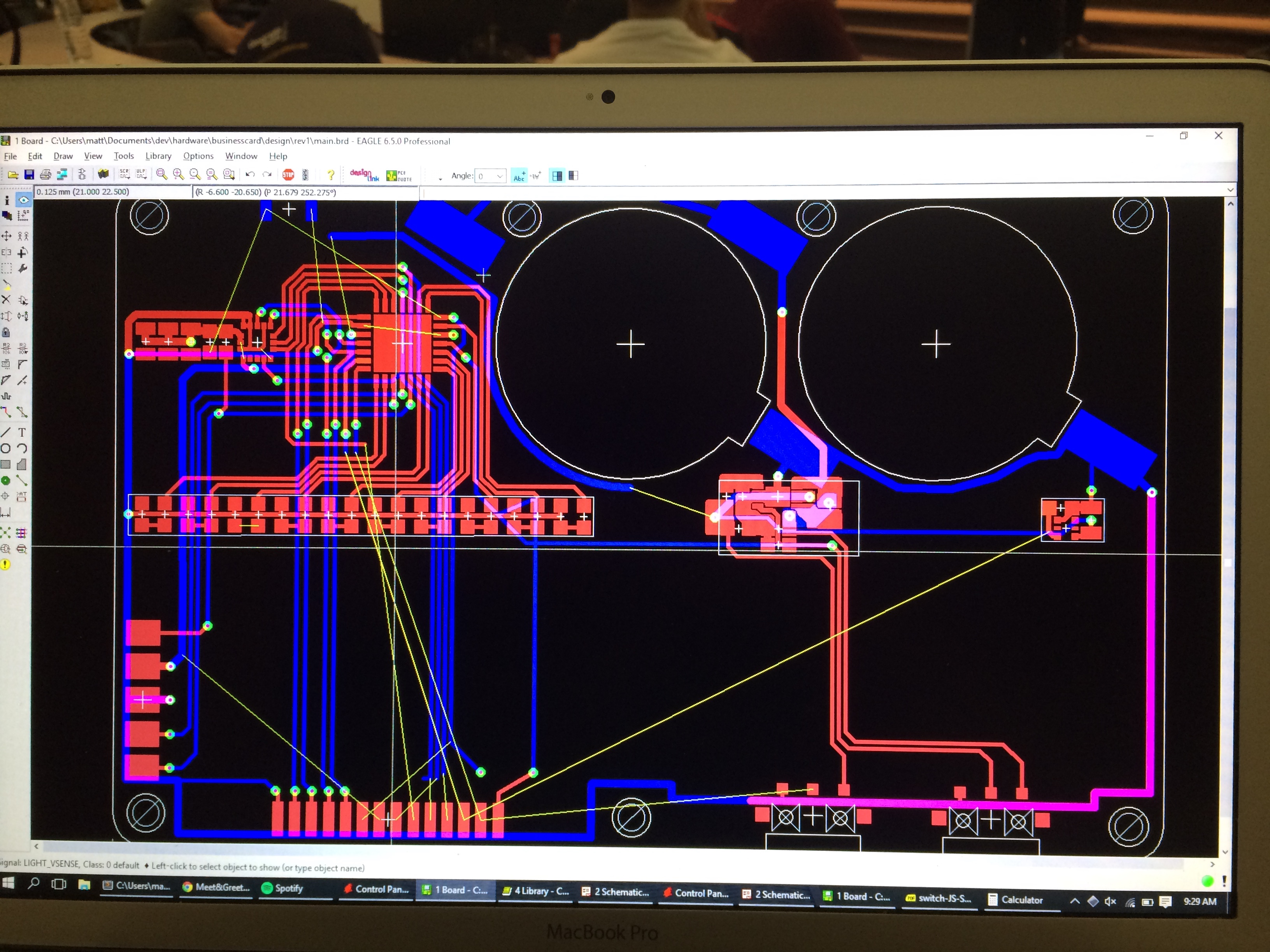Open the Tools menu
The height and width of the screenshot is (952, 1270).
[123, 156]
